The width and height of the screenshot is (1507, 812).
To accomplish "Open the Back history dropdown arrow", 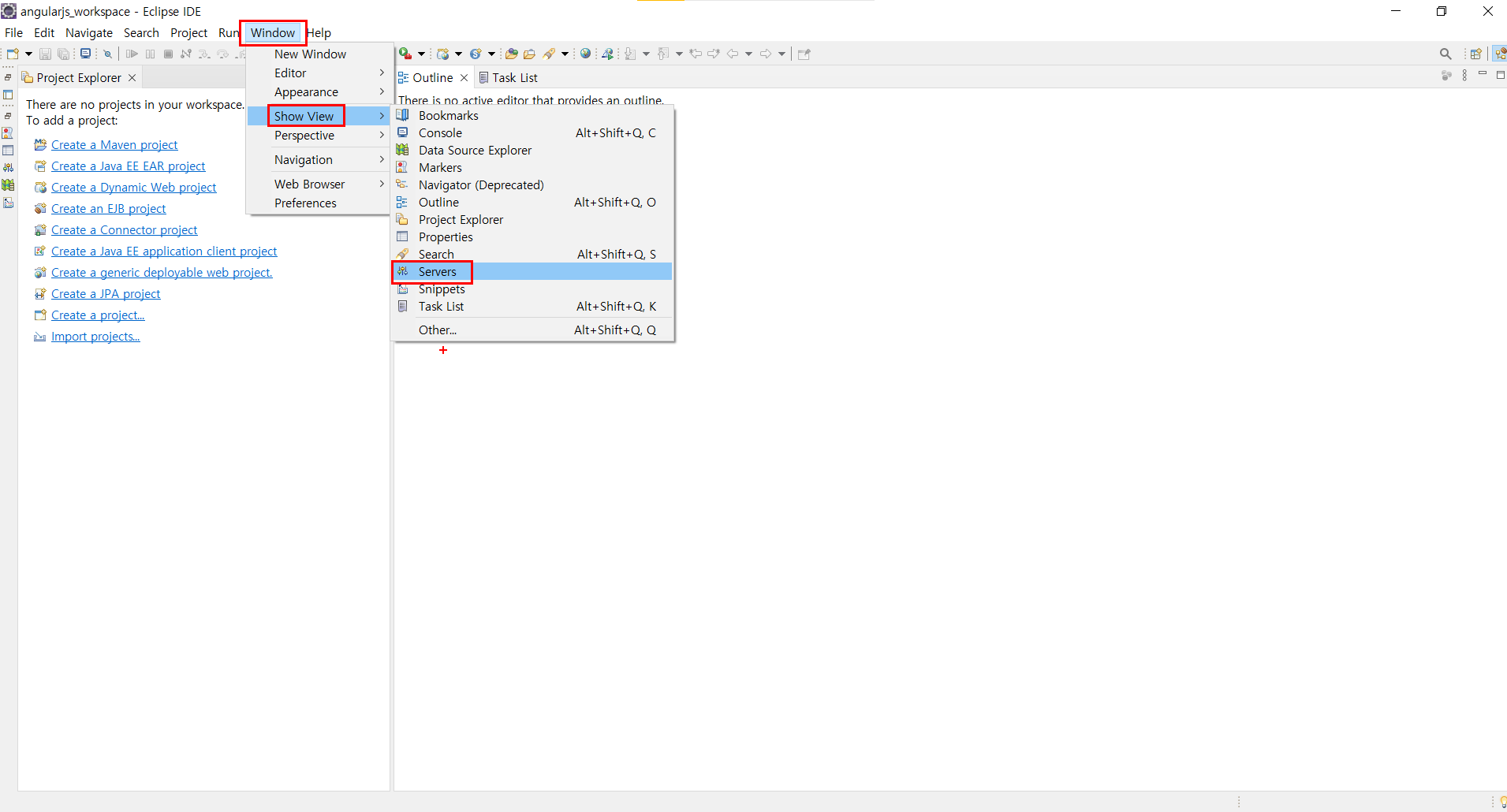I will 748,54.
